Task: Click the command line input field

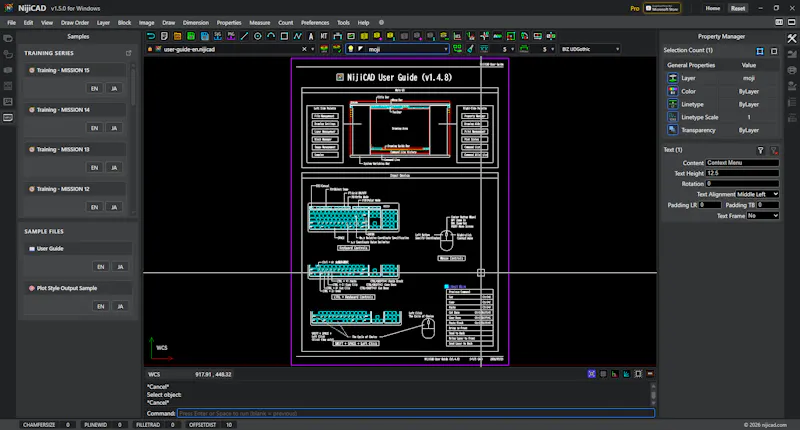Action: pos(416,413)
